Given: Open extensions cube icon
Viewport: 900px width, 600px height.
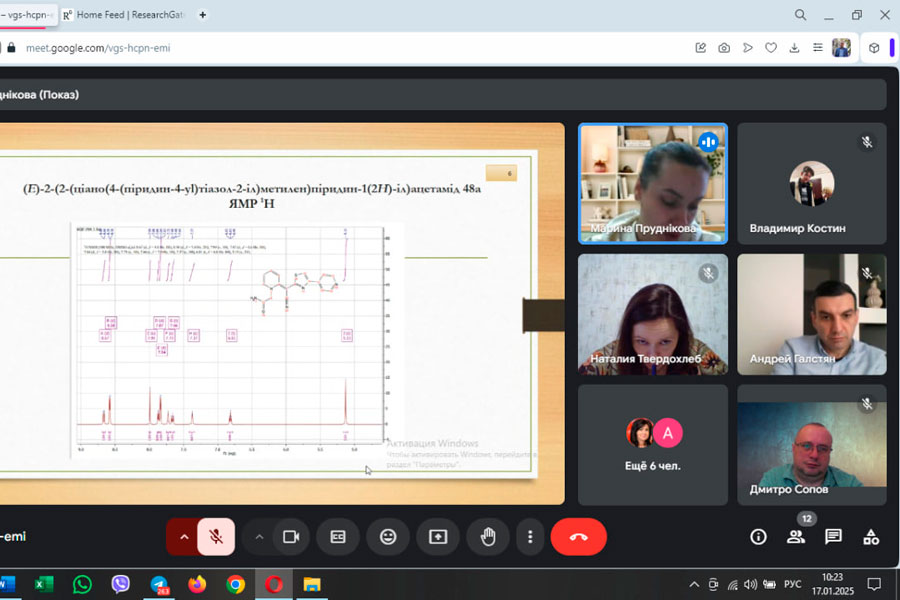Looking at the screenshot, I should (874, 48).
